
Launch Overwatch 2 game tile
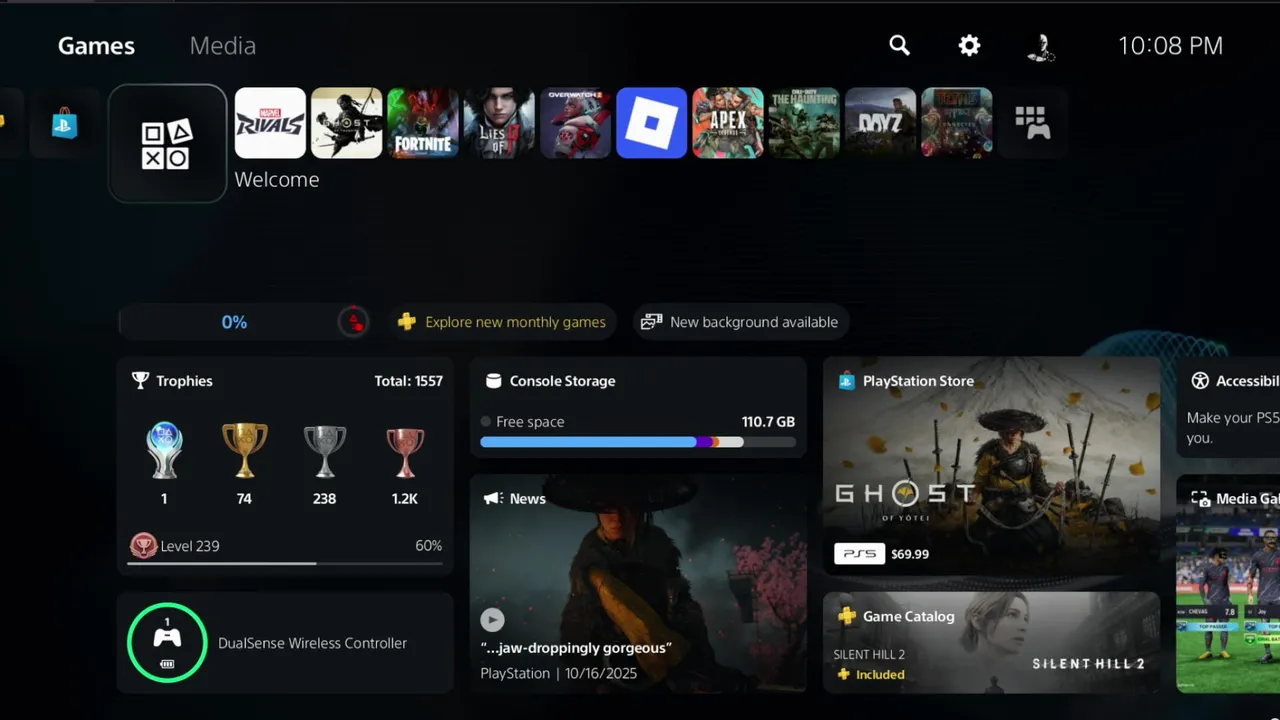click(x=576, y=123)
